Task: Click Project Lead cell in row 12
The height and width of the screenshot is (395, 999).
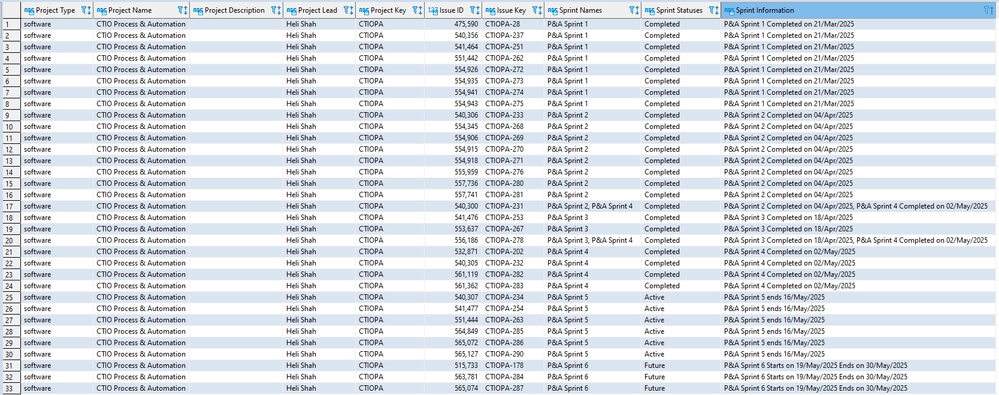Action: point(320,149)
